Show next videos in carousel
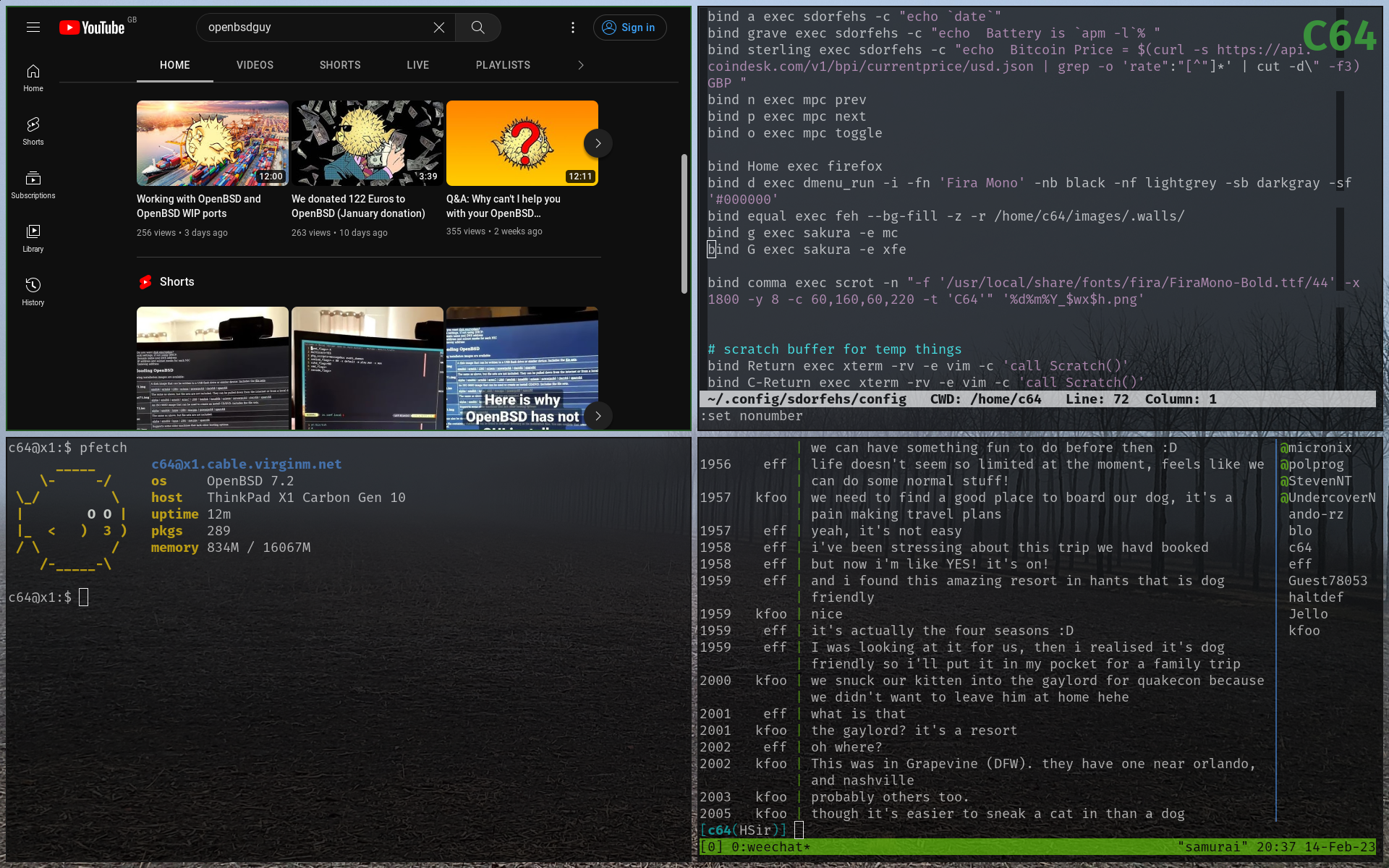Viewport: 1389px width, 868px height. click(x=598, y=143)
